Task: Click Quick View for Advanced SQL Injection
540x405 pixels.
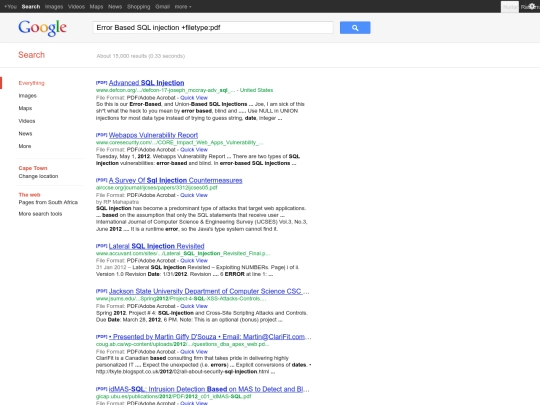Action: coord(194,98)
